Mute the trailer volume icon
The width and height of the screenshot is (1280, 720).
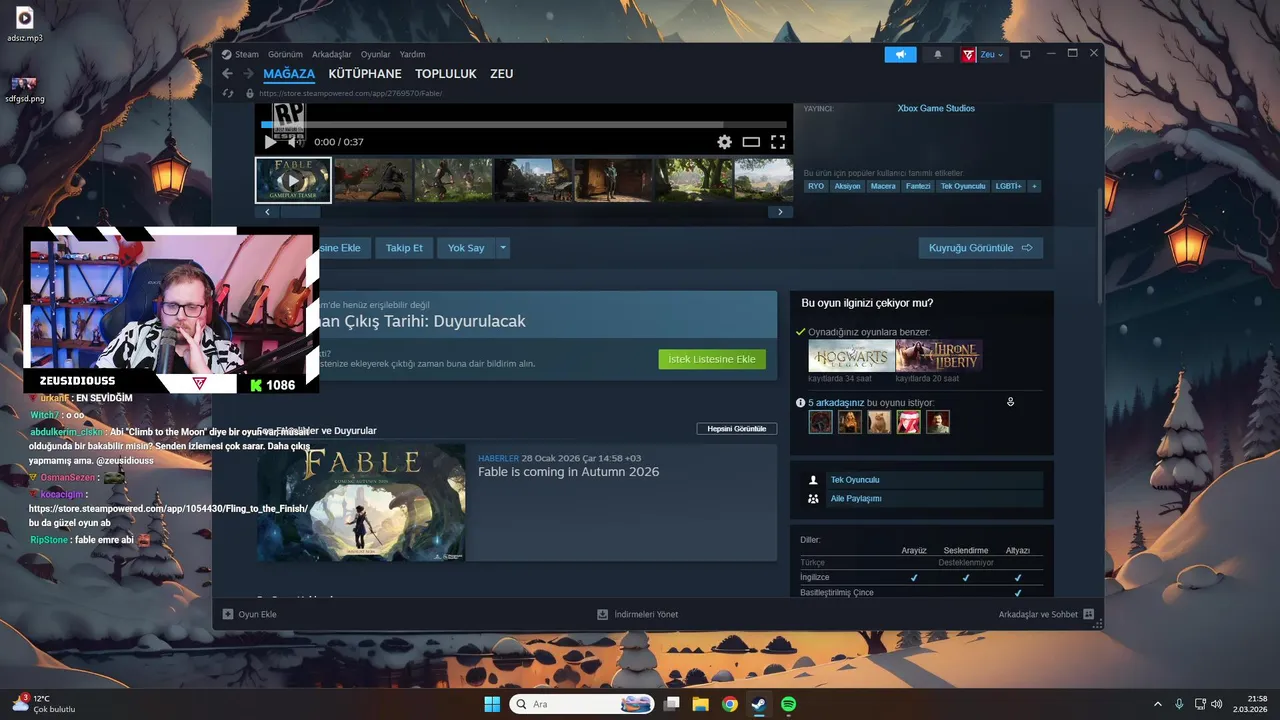click(295, 142)
